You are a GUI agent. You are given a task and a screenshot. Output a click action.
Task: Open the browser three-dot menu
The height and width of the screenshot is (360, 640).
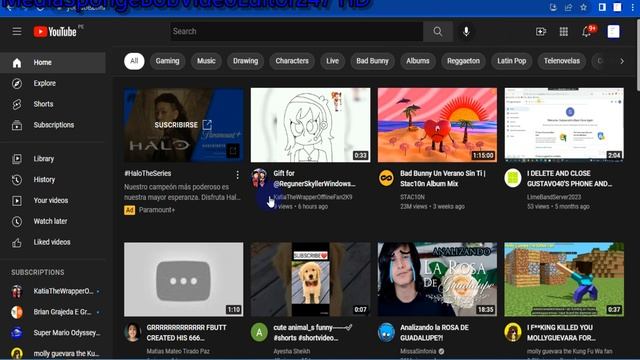click(633, 7)
